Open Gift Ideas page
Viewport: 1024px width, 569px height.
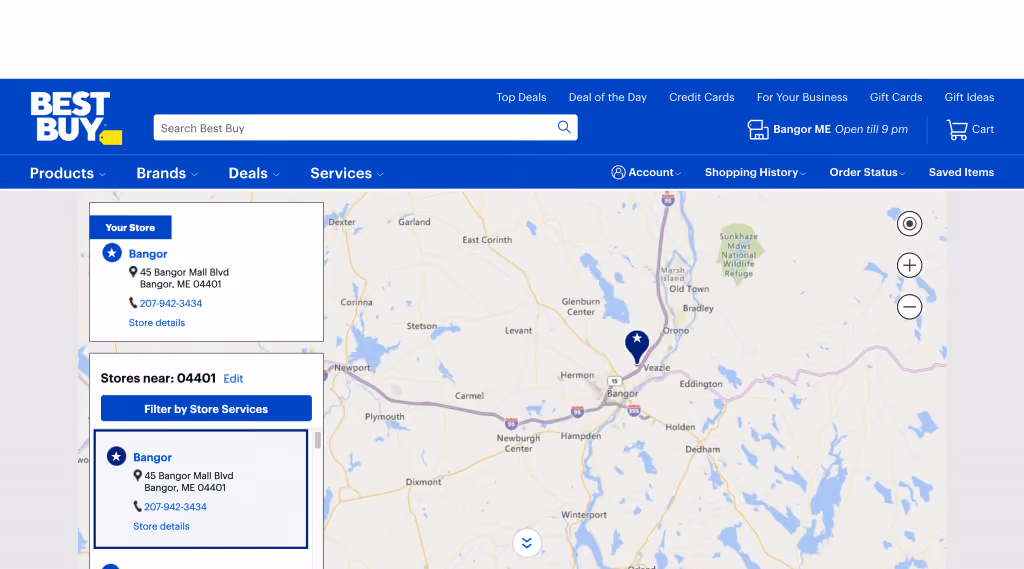pyautogui.click(x=969, y=97)
